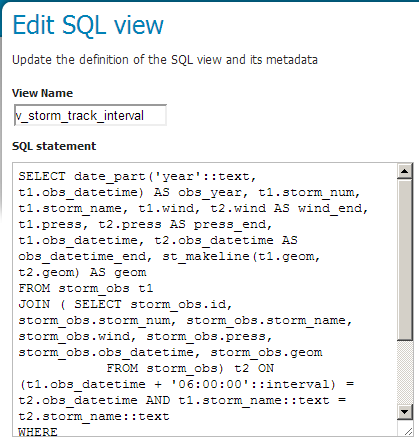Click the line "SELECT date_part('year'::text,"
Viewport: 419px width, 447px height.
tap(137, 176)
